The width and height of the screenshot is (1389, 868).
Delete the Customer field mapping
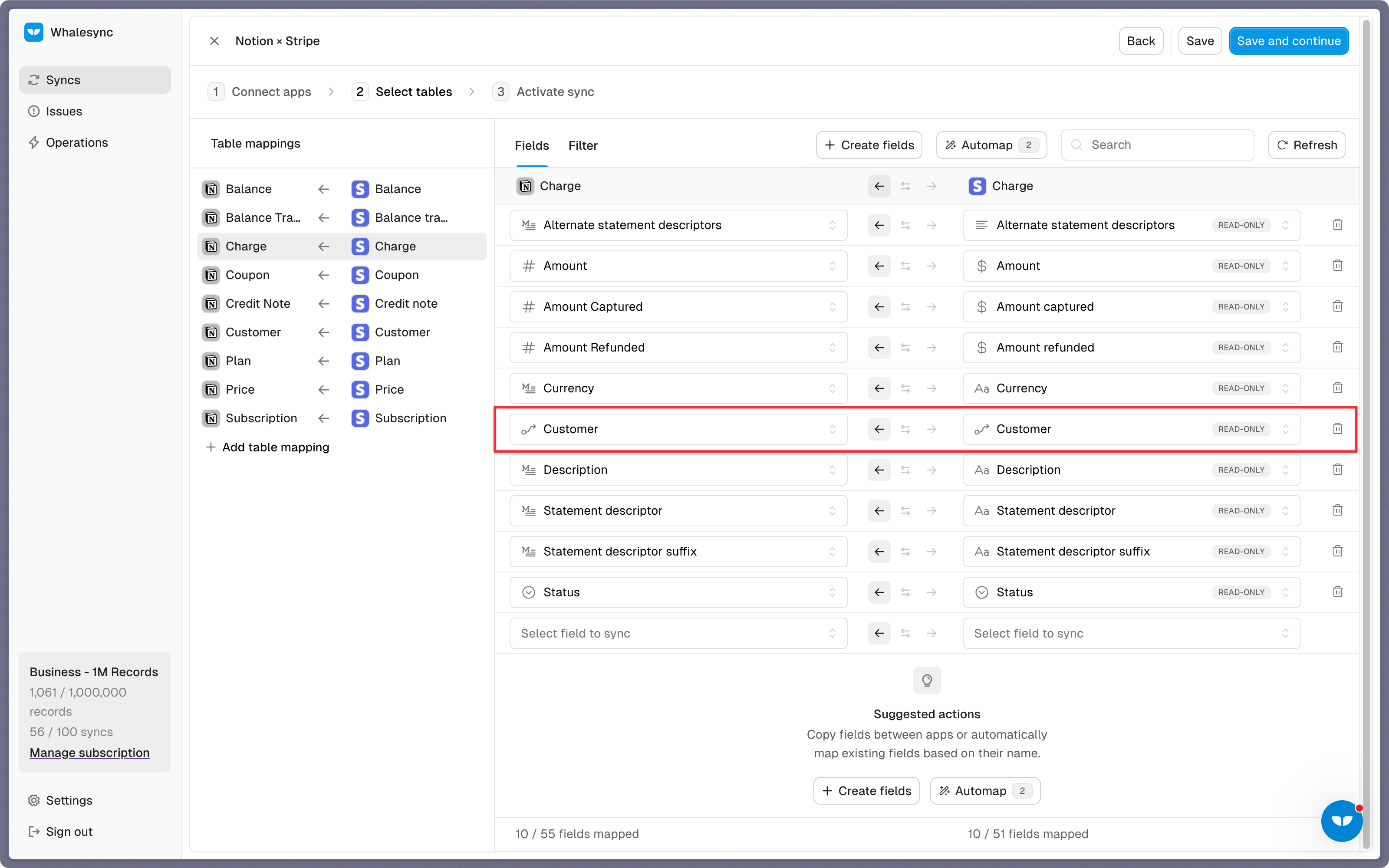coord(1337,428)
